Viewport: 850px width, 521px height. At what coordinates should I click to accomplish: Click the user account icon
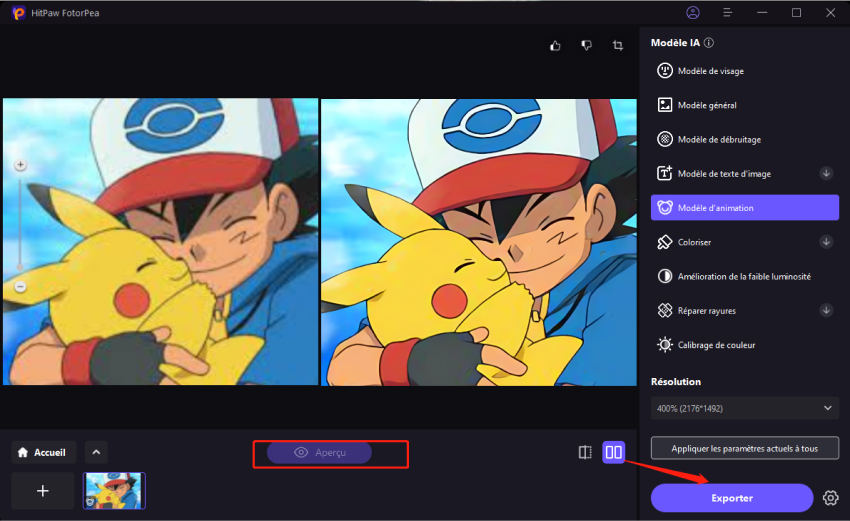pyautogui.click(x=693, y=12)
